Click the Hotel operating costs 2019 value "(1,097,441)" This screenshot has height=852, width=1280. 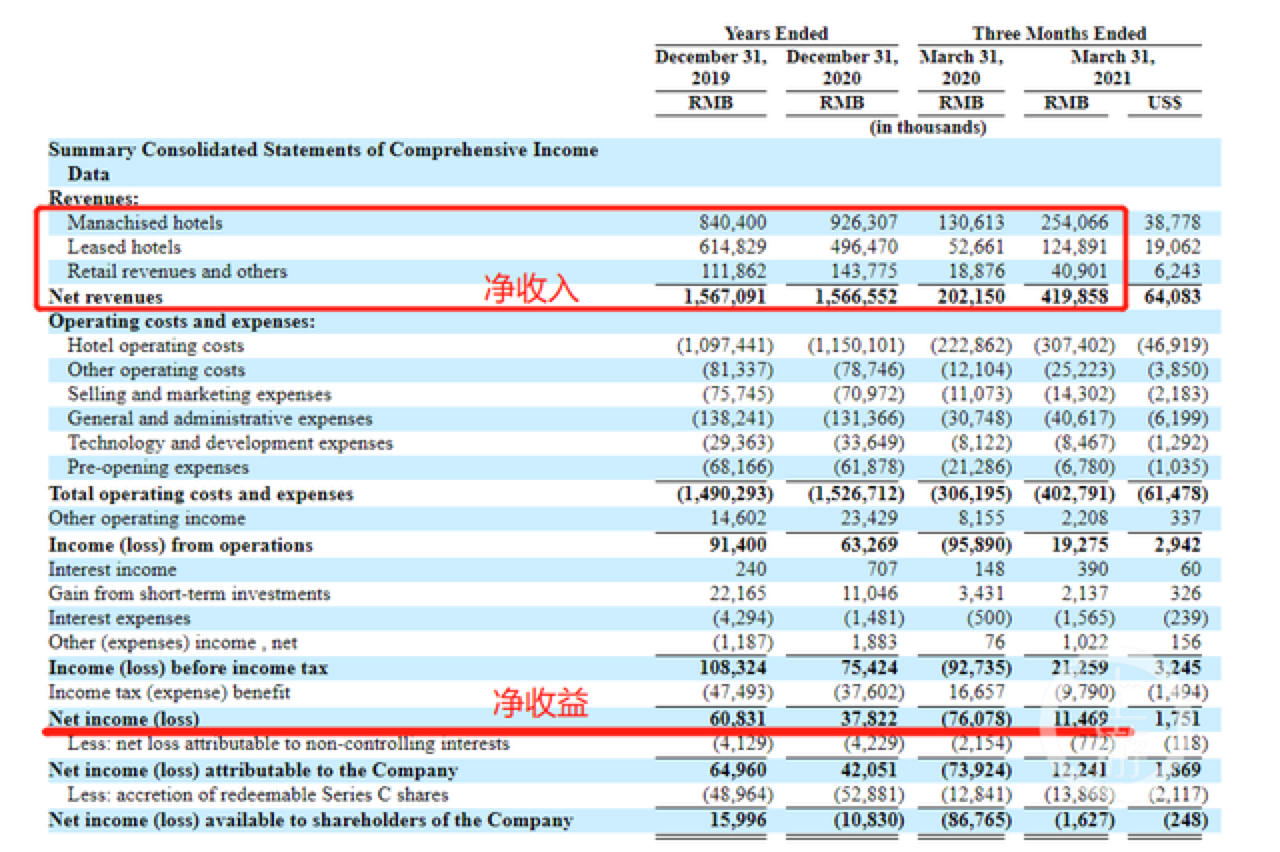725,345
